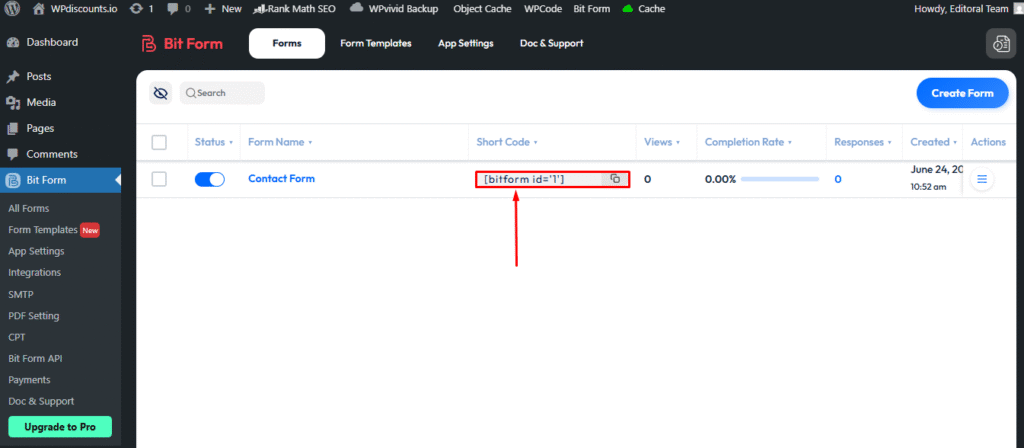Viewport: 1024px width, 448px height.
Task: Click the [bitform id='1'] shortcode text
Action: [x=524, y=179]
